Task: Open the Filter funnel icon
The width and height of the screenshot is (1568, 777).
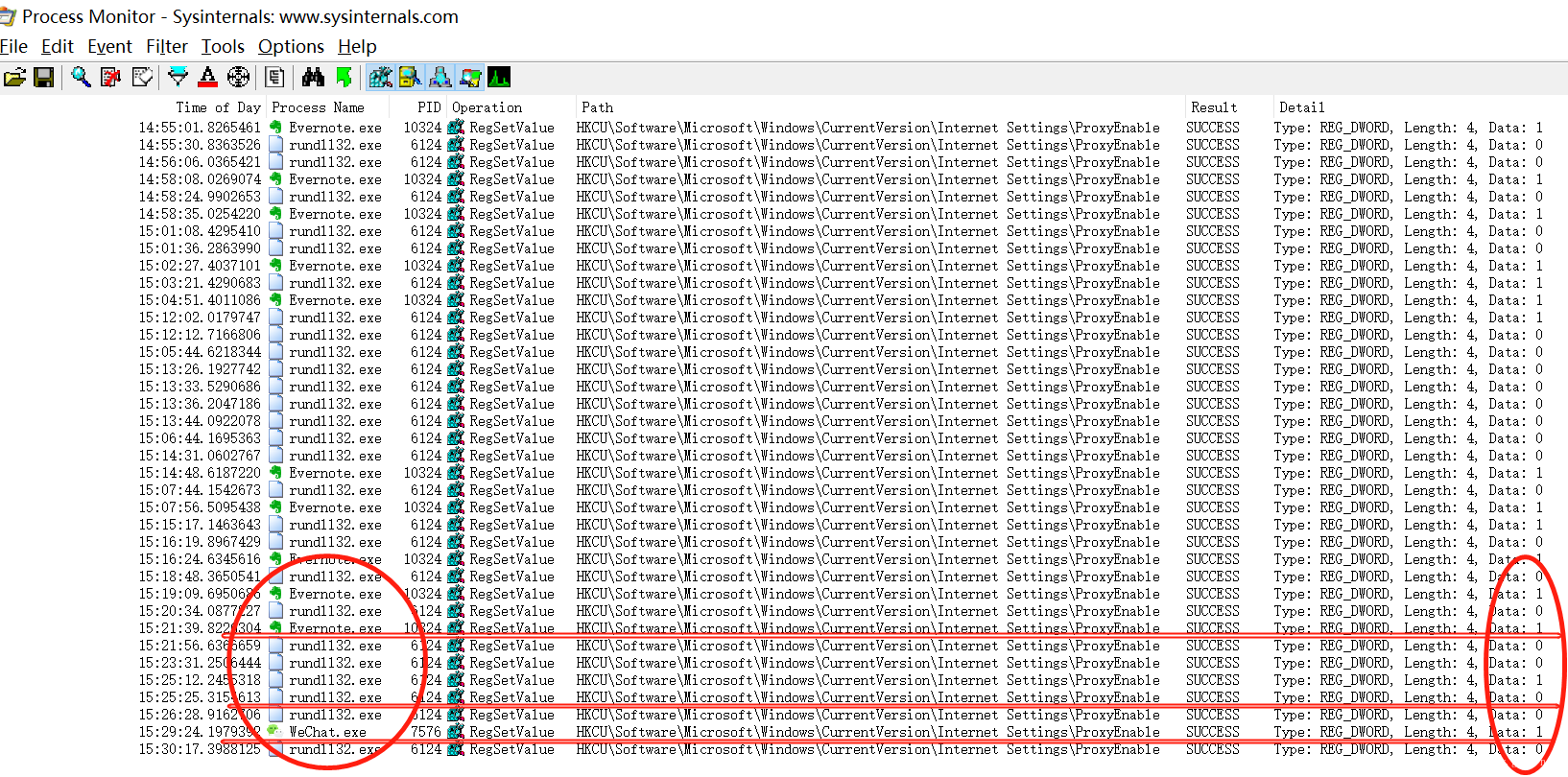Action: pos(178,78)
